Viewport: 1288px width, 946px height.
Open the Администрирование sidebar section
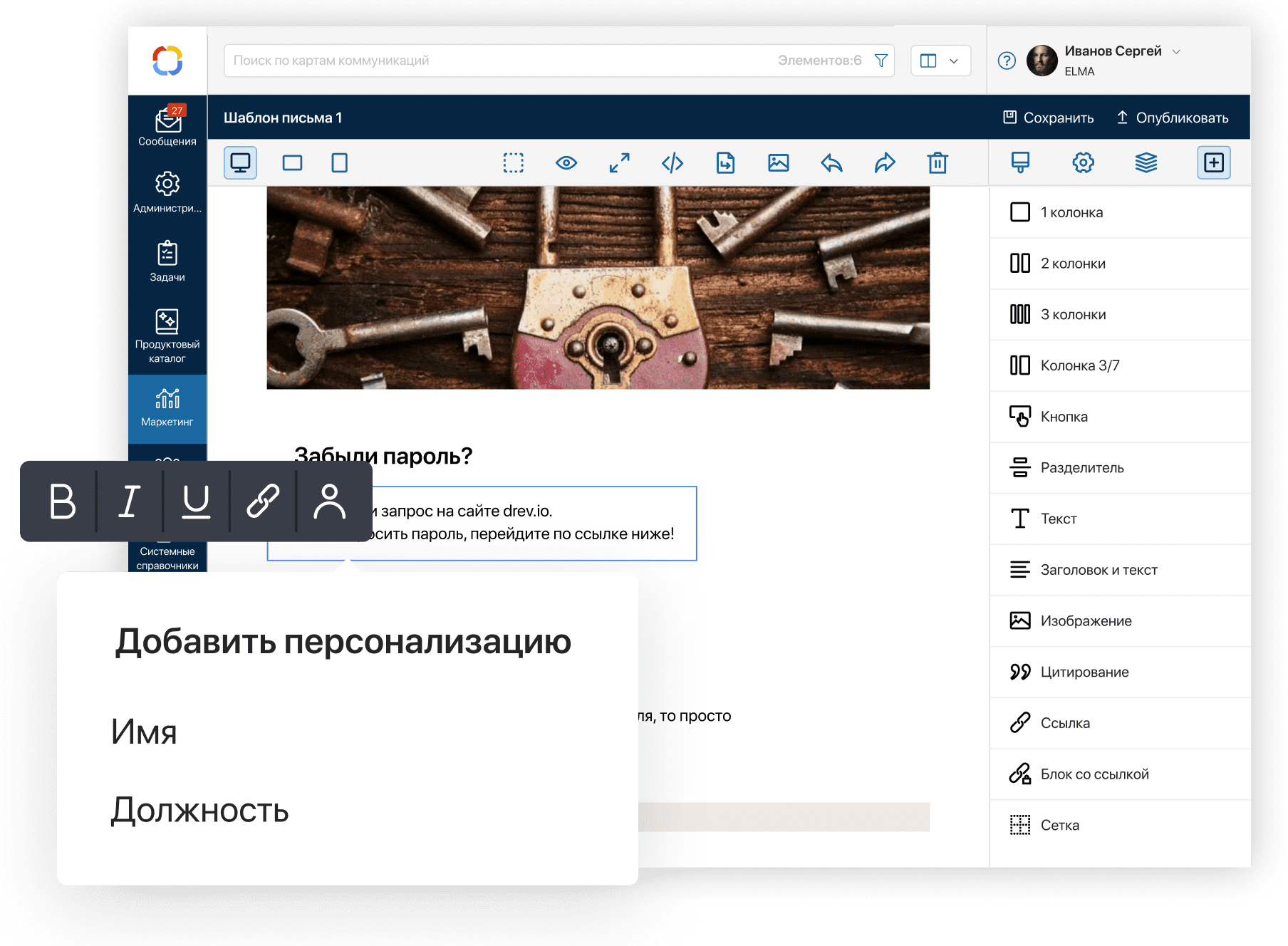[167, 192]
